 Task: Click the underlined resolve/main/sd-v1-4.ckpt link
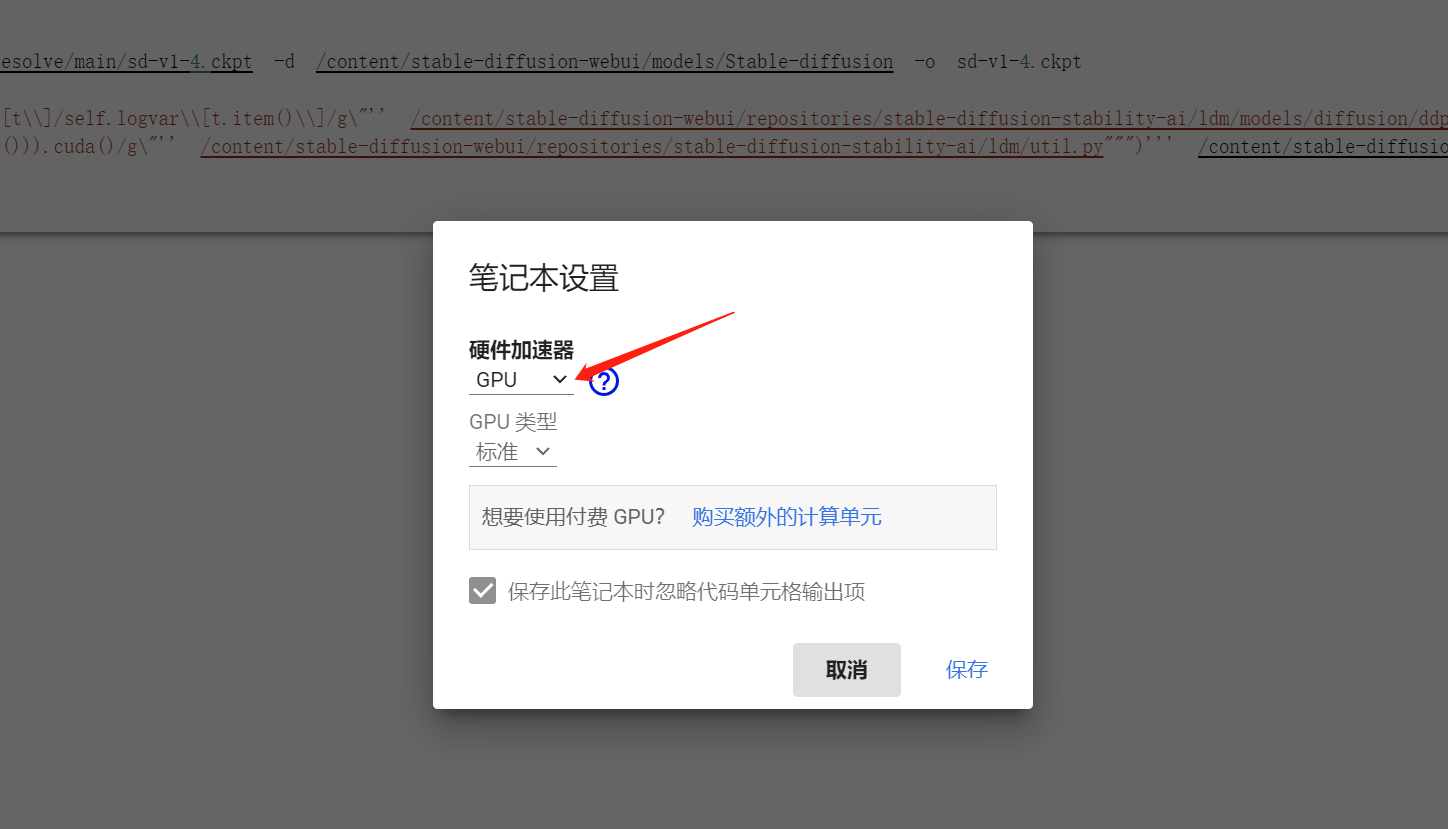126,62
